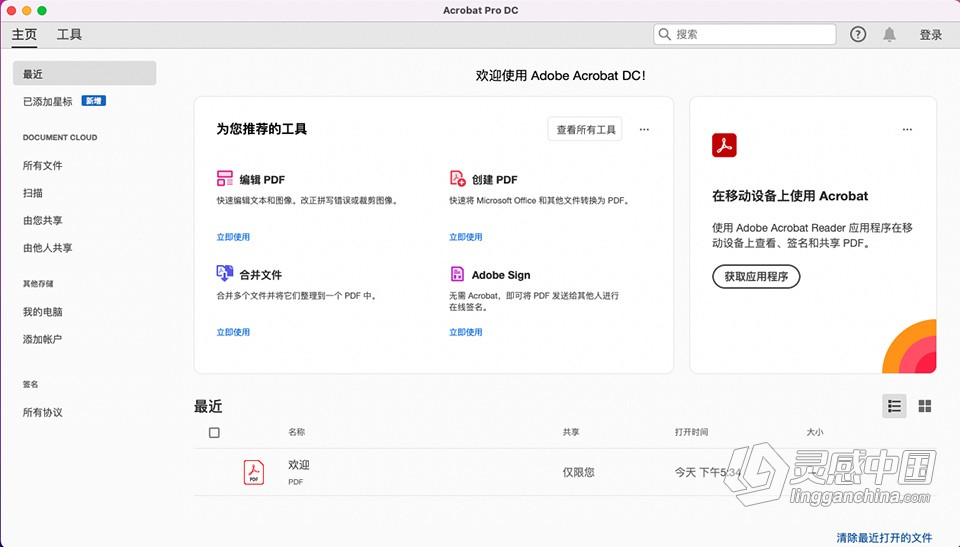Click 清除最近打开的文件 link
Screen dimensions: 960x547
point(884,538)
